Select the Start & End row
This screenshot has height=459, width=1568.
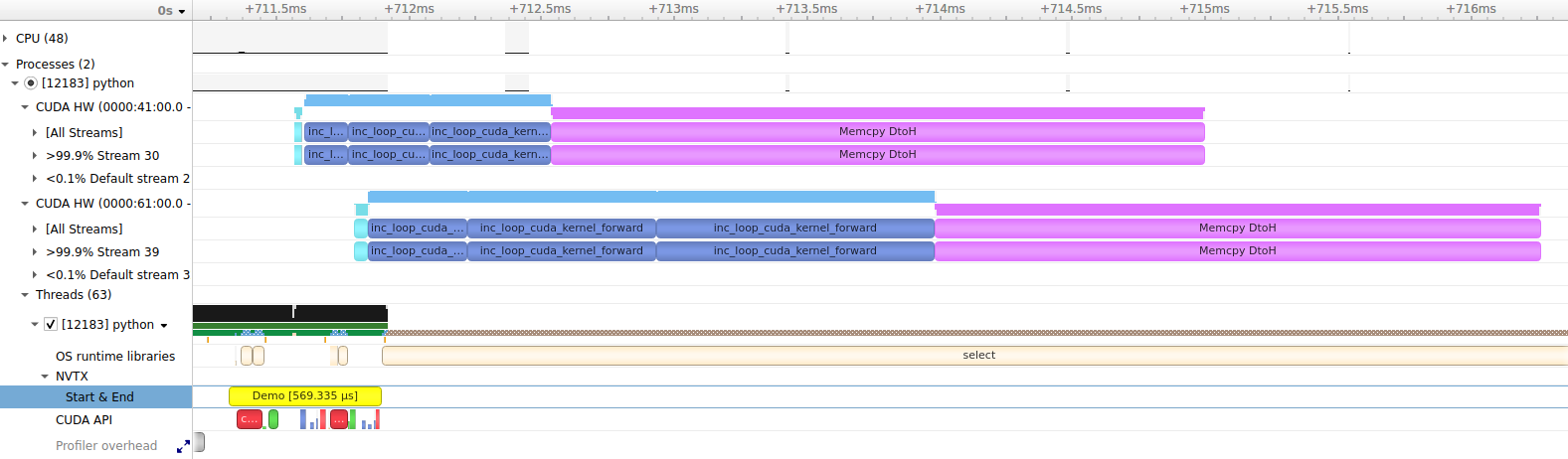99,397
